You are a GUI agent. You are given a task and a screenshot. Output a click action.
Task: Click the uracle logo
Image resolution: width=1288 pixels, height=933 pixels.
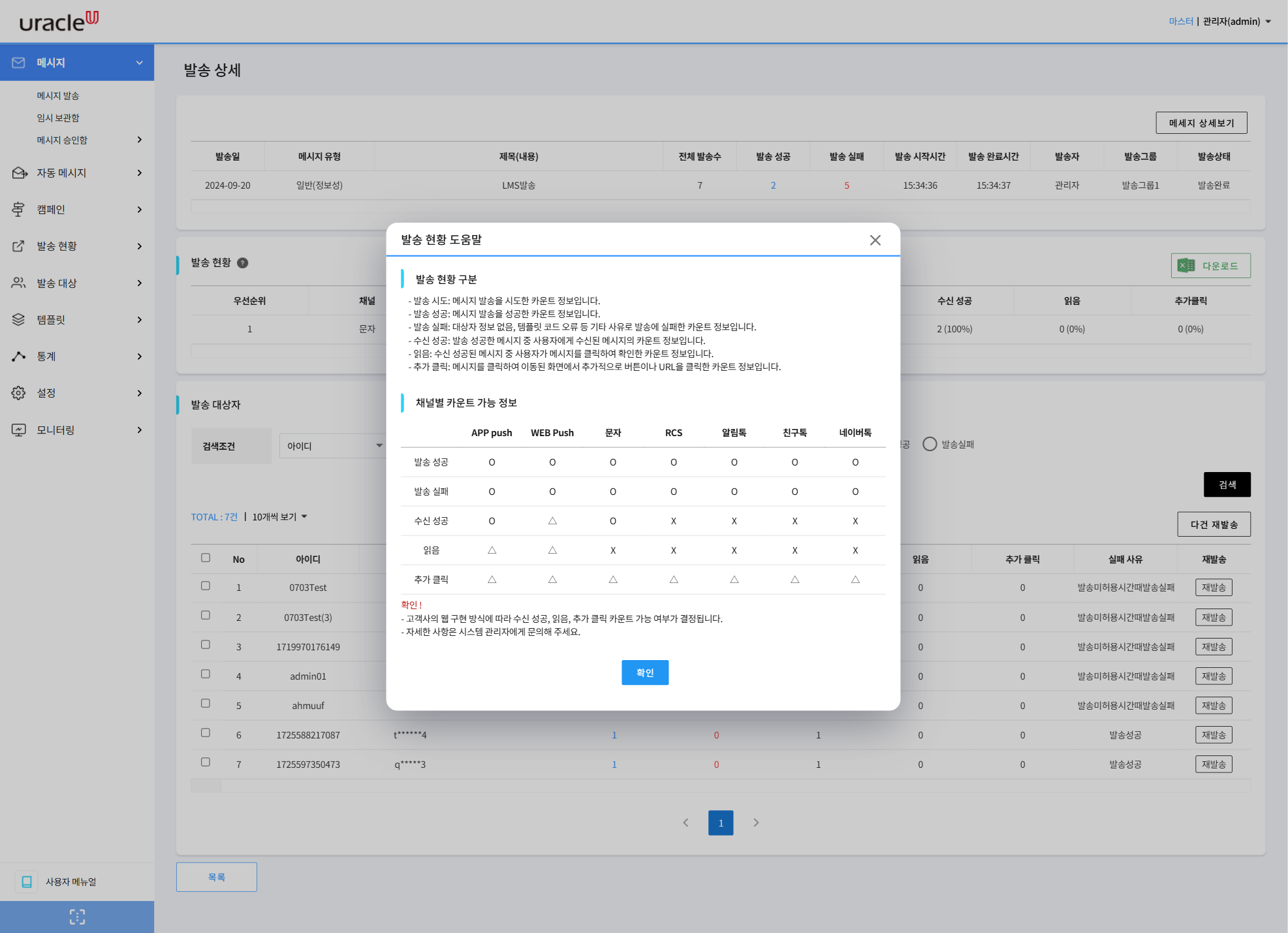59,21
